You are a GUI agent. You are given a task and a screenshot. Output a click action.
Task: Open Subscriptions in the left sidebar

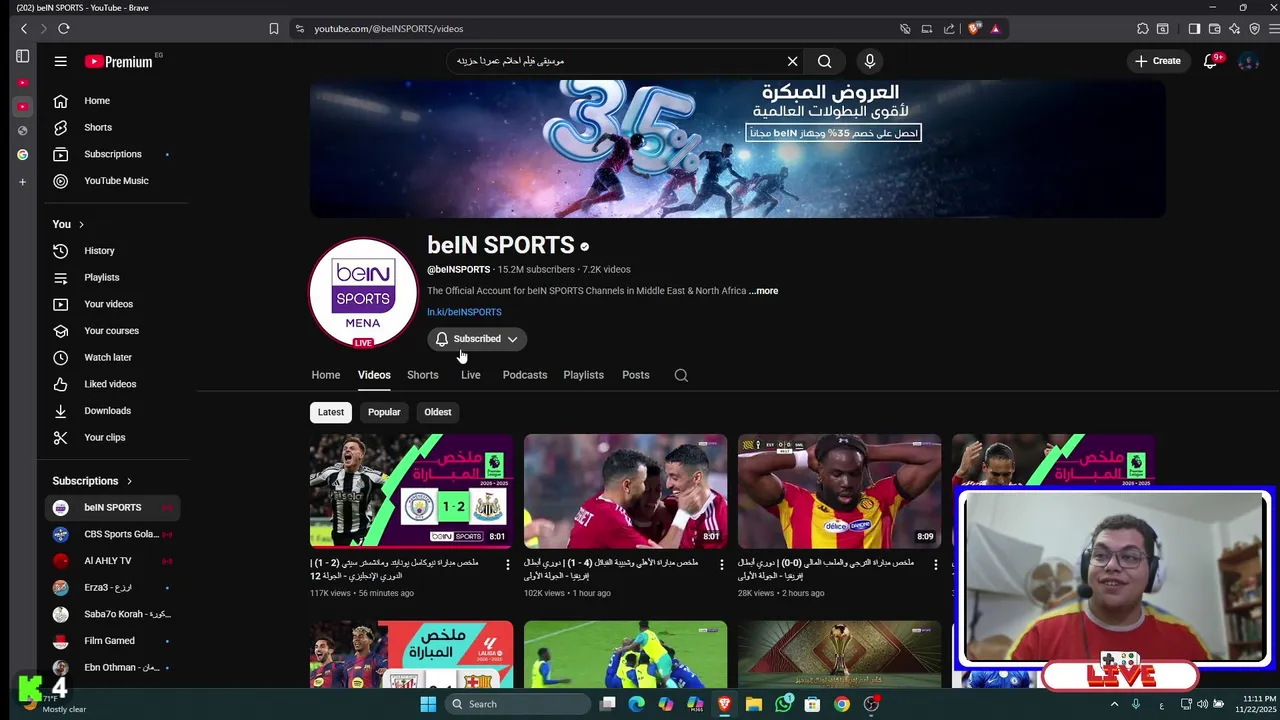click(112, 154)
